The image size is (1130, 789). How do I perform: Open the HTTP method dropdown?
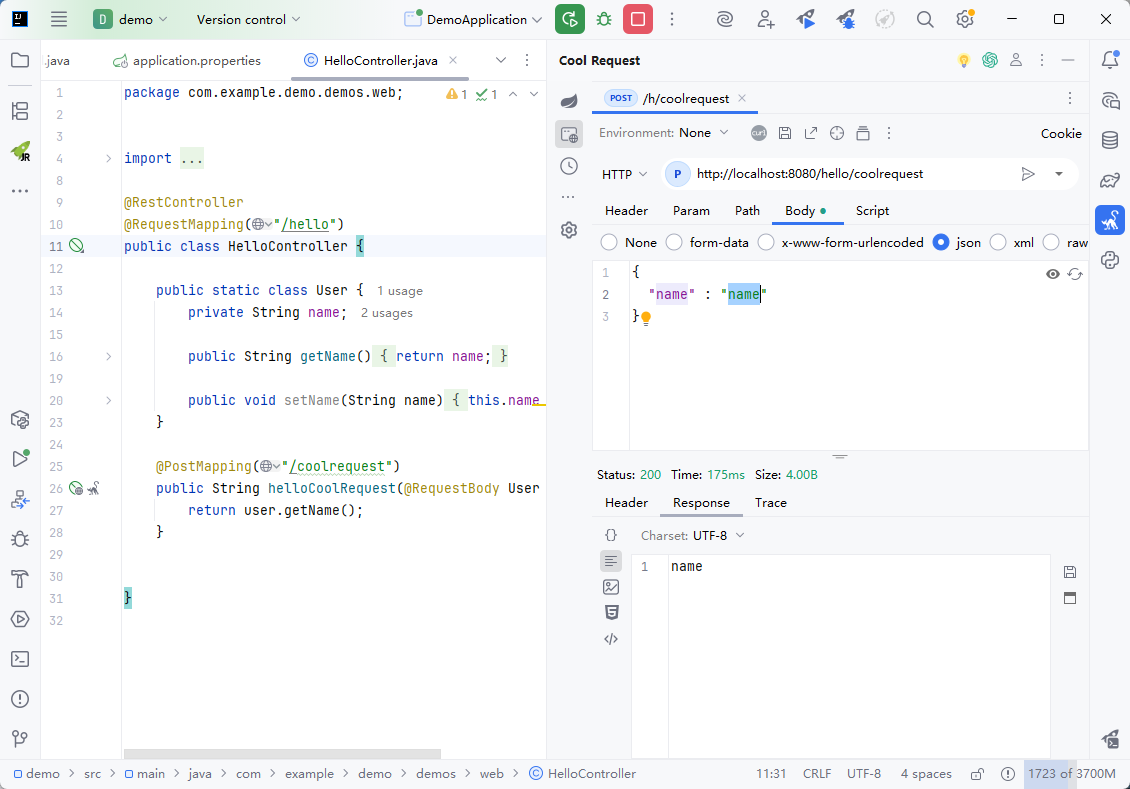coord(624,174)
